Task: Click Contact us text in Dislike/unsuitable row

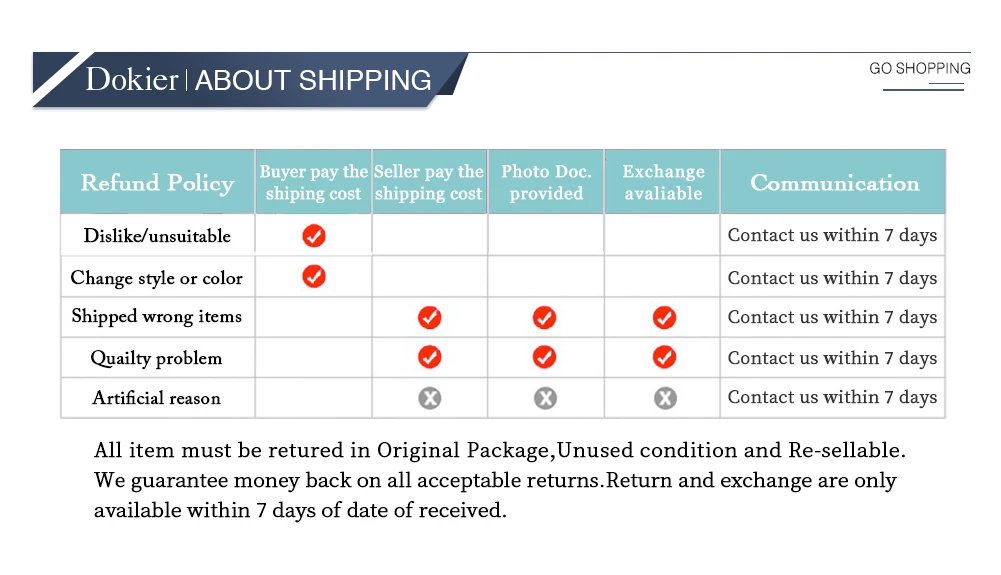Action: [x=832, y=236]
